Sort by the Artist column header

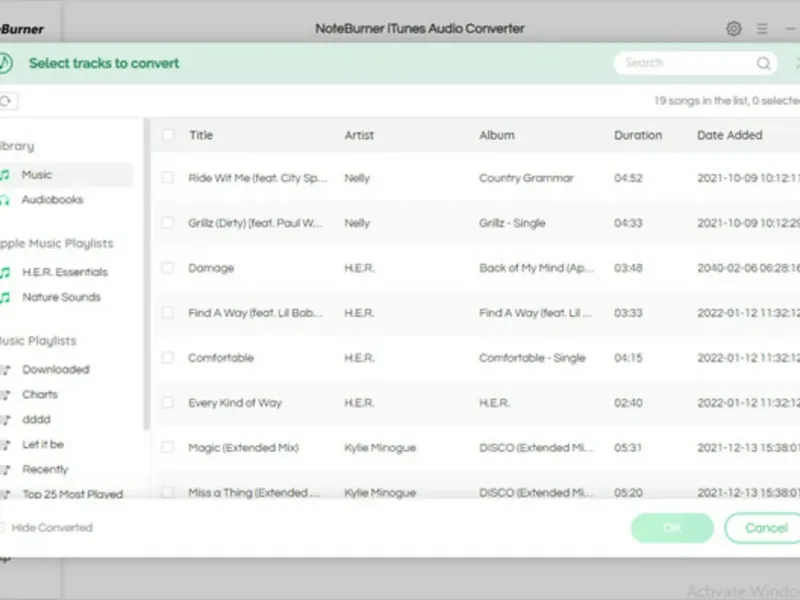click(x=359, y=135)
